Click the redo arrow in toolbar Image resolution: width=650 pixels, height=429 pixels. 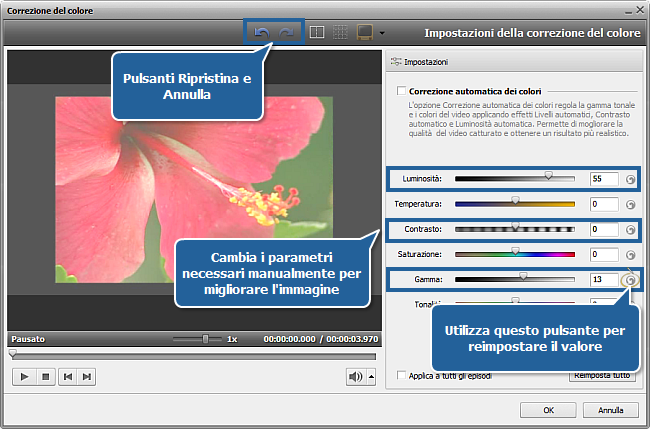point(286,33)
